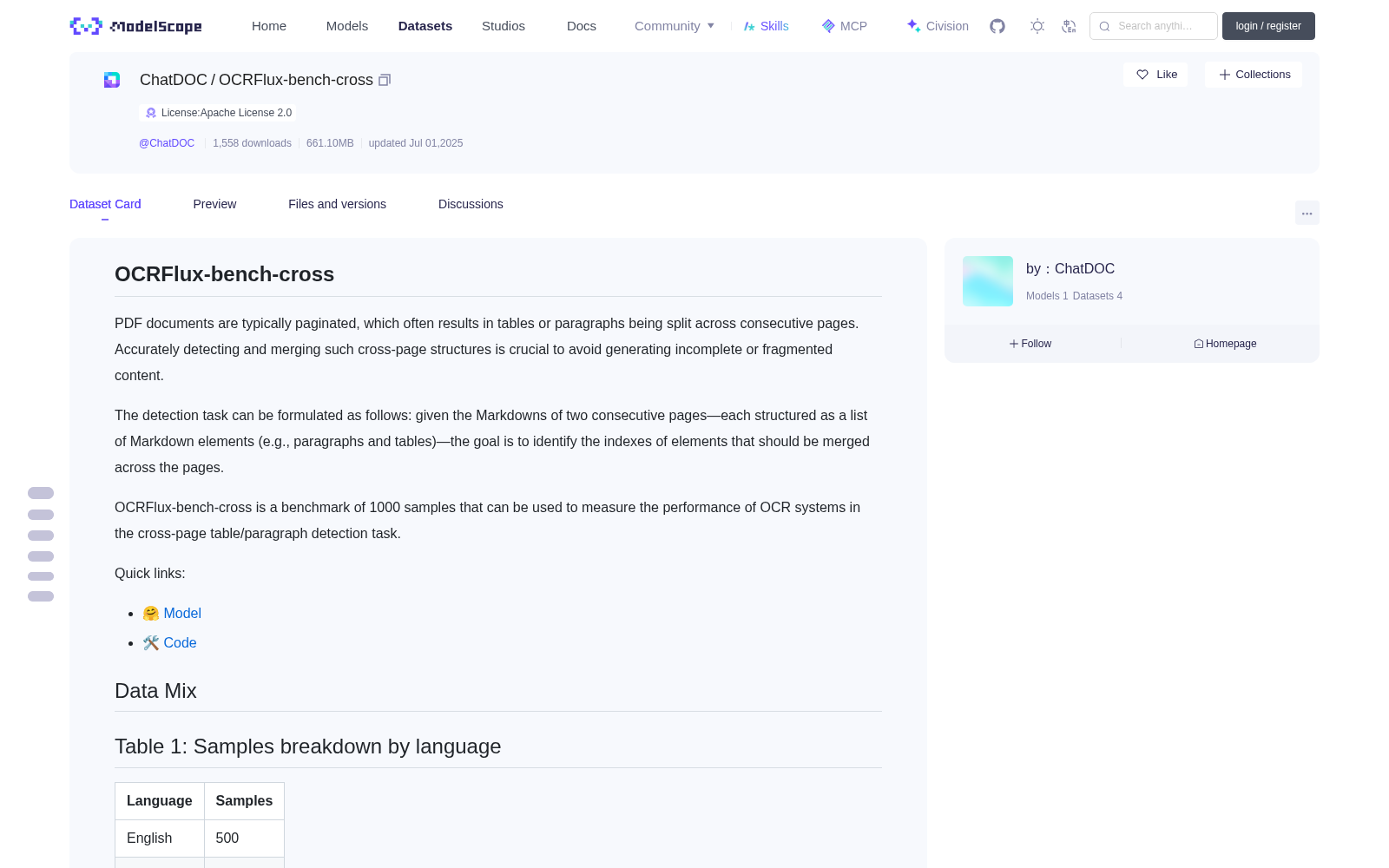Open the Files and versions tab

coord(337,204)
